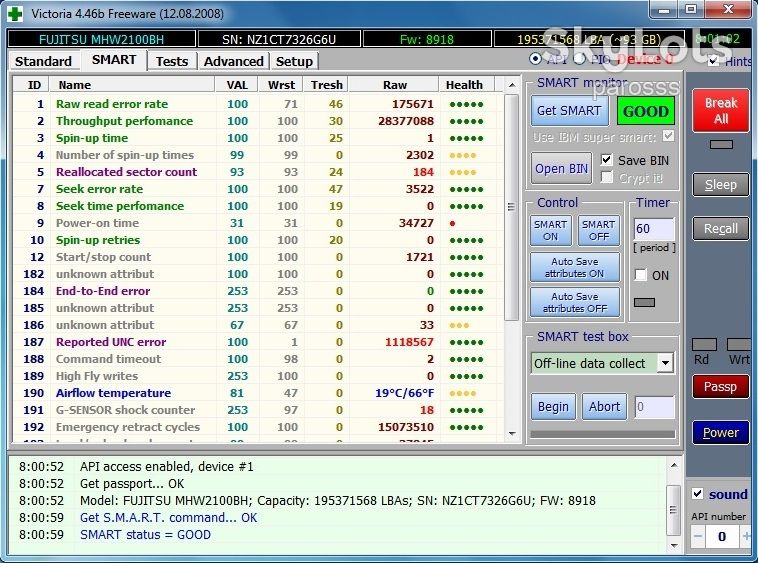Click the blue Power button
Screen dimensions: 758x563
point(720,433)
